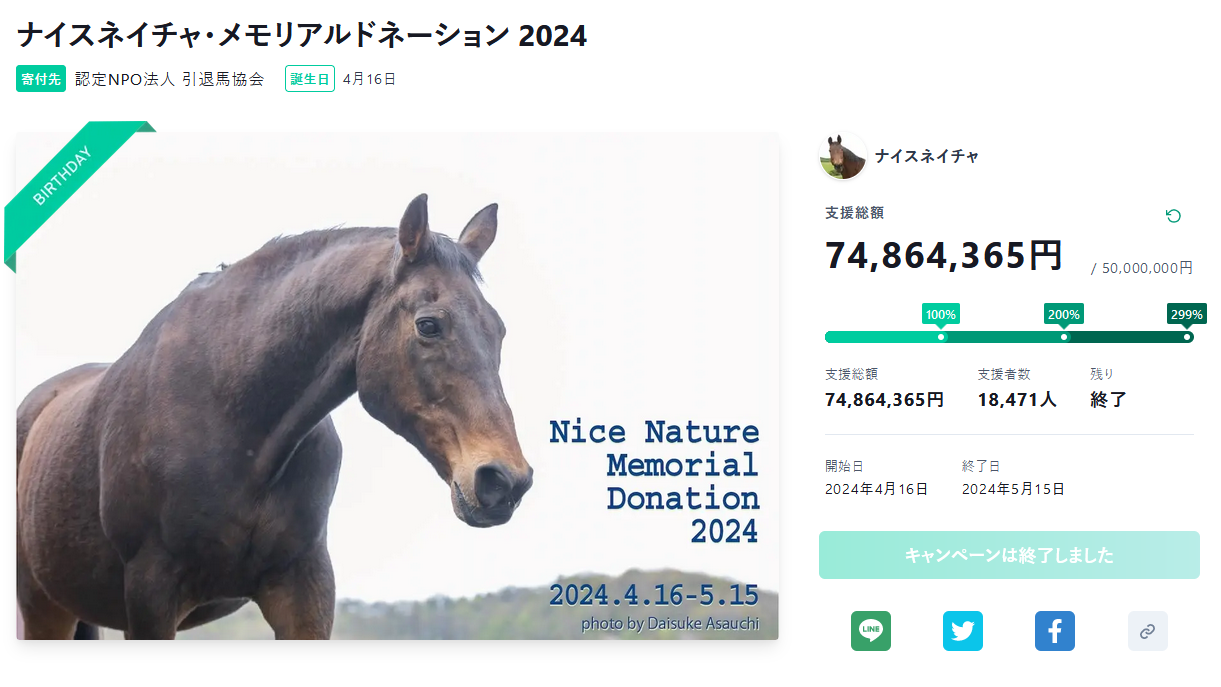Click the 200% milestone marker
This screenshot has width=1221, height=687.
coord(1063,315)
